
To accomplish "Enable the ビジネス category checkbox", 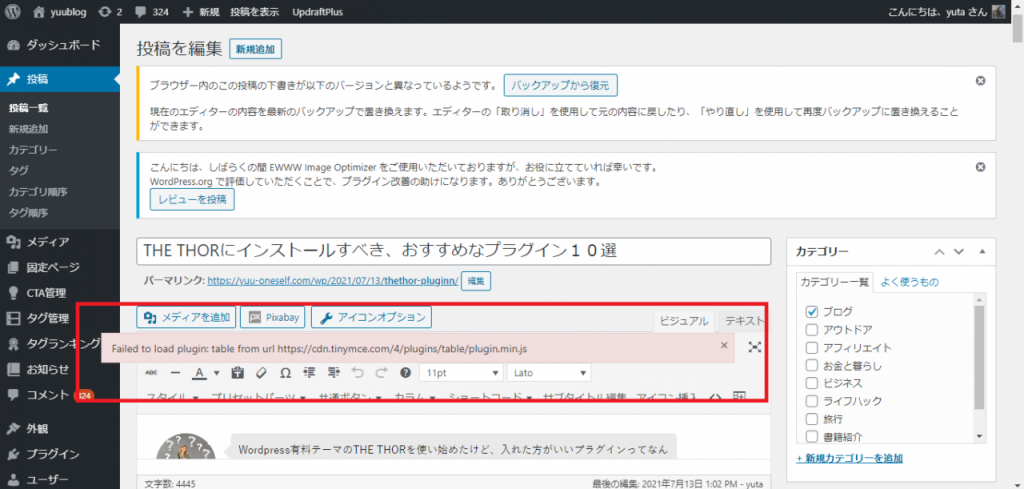I will [x=812, y=383].
